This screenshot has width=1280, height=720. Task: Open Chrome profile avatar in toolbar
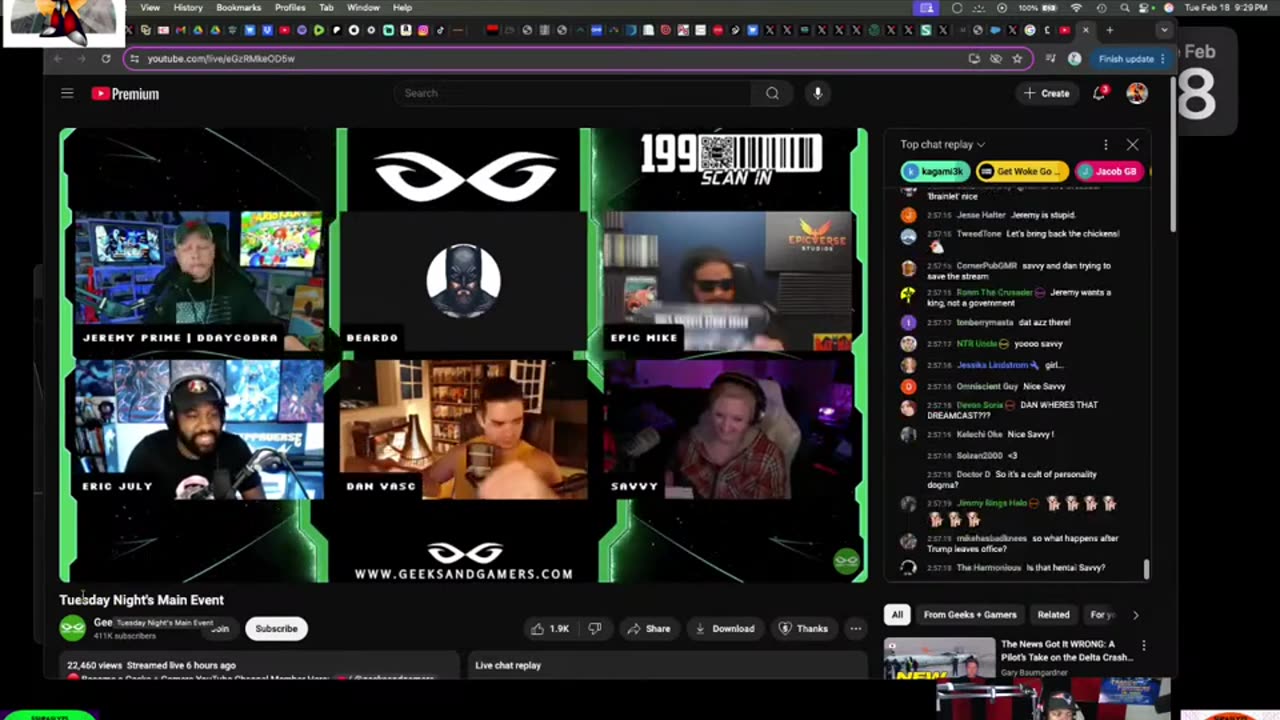pyautogui.click(x=1074, y=59)
